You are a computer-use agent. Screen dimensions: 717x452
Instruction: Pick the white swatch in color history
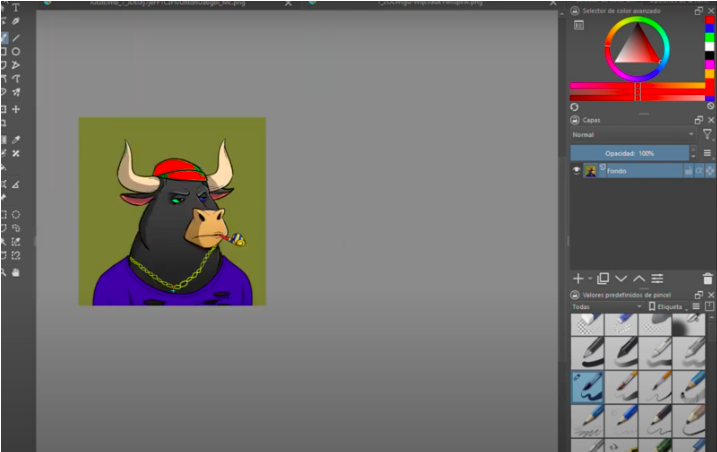click(x=709, y=46)
